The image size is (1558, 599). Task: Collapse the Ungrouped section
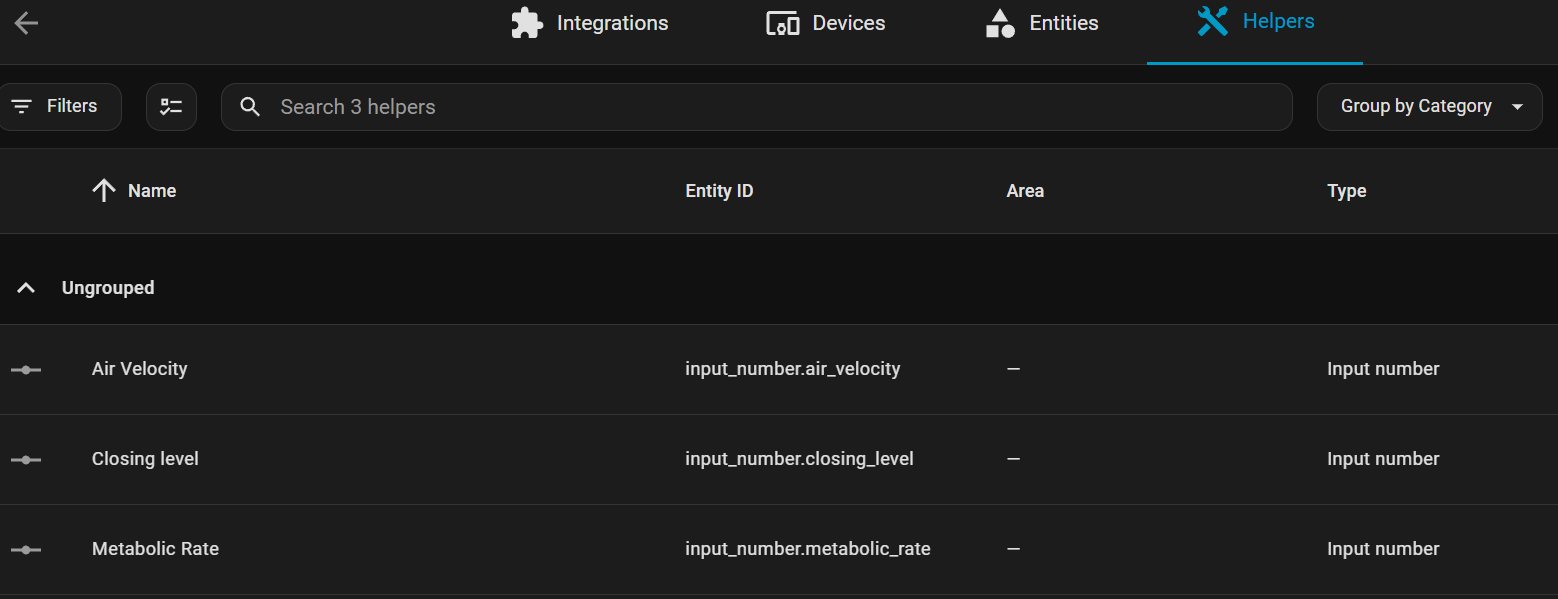click(27, 288)
